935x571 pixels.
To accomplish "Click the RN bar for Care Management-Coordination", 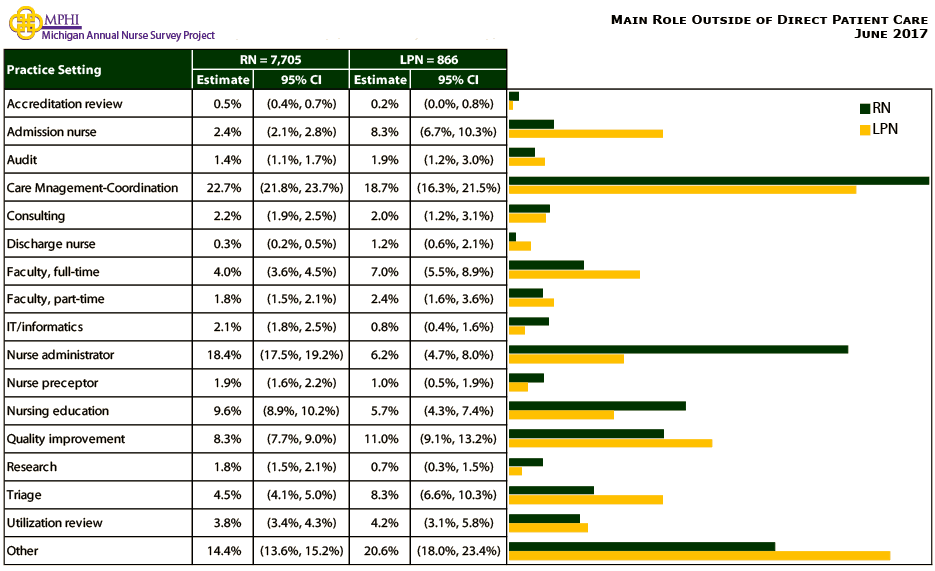I will point(718,181).
